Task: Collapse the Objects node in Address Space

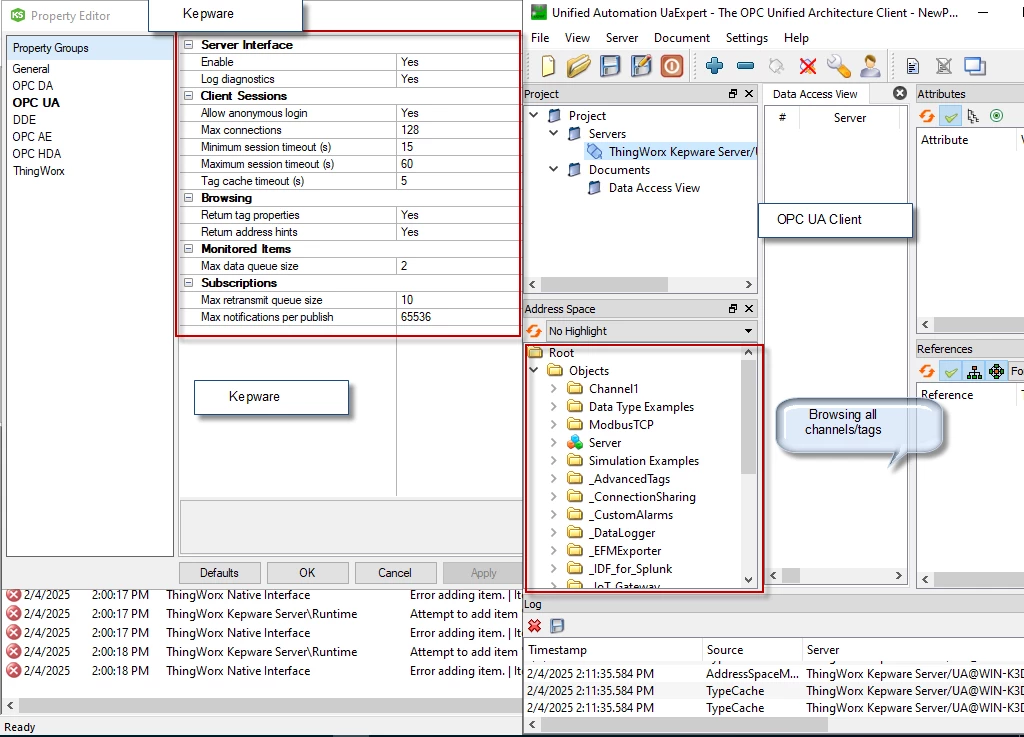Action: pyautogui.click(x=534, y=370)
